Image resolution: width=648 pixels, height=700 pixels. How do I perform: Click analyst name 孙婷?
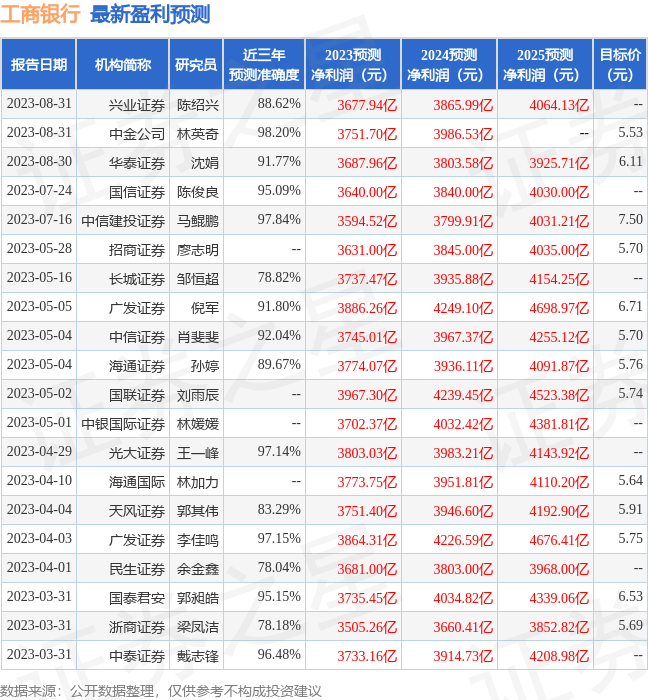tap(205, 366)
